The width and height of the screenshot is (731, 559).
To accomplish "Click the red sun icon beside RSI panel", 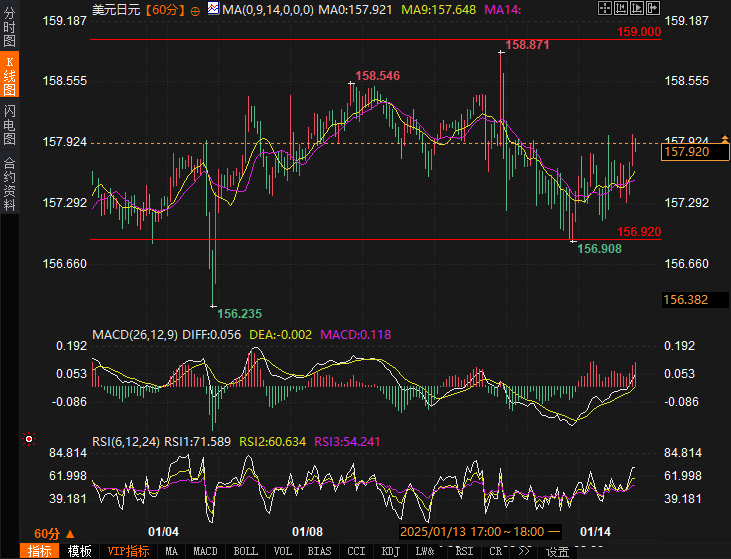I will pyautogui.click(x=29, y=438).
